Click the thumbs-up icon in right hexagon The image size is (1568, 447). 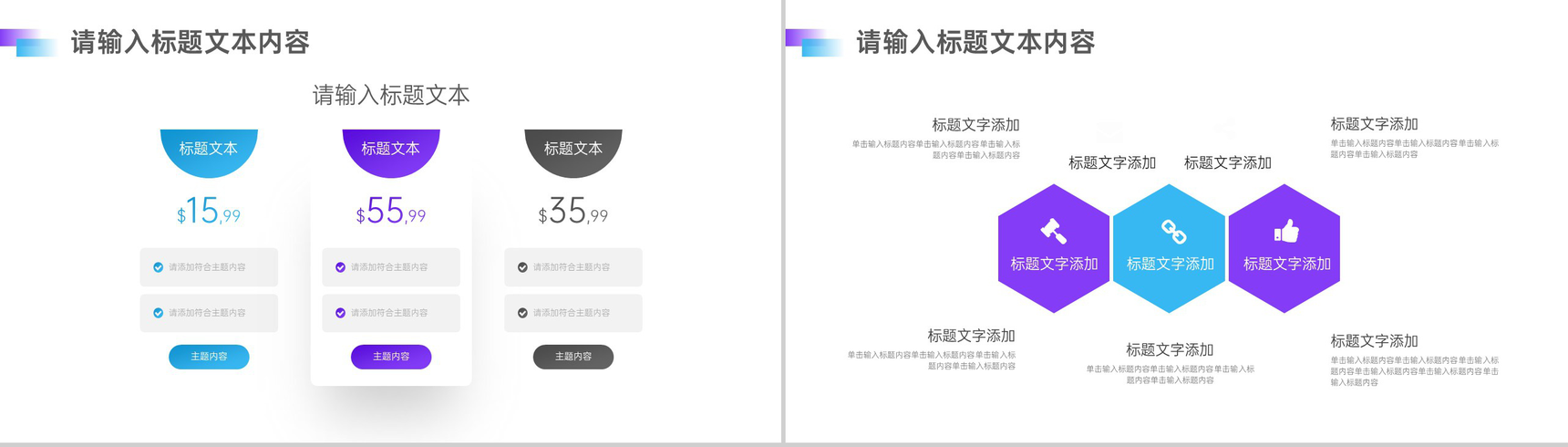[x=1286, y=231]
